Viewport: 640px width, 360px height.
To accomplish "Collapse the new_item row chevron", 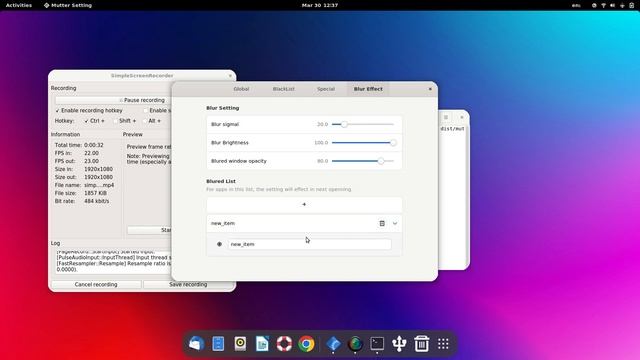I will 395,223.
